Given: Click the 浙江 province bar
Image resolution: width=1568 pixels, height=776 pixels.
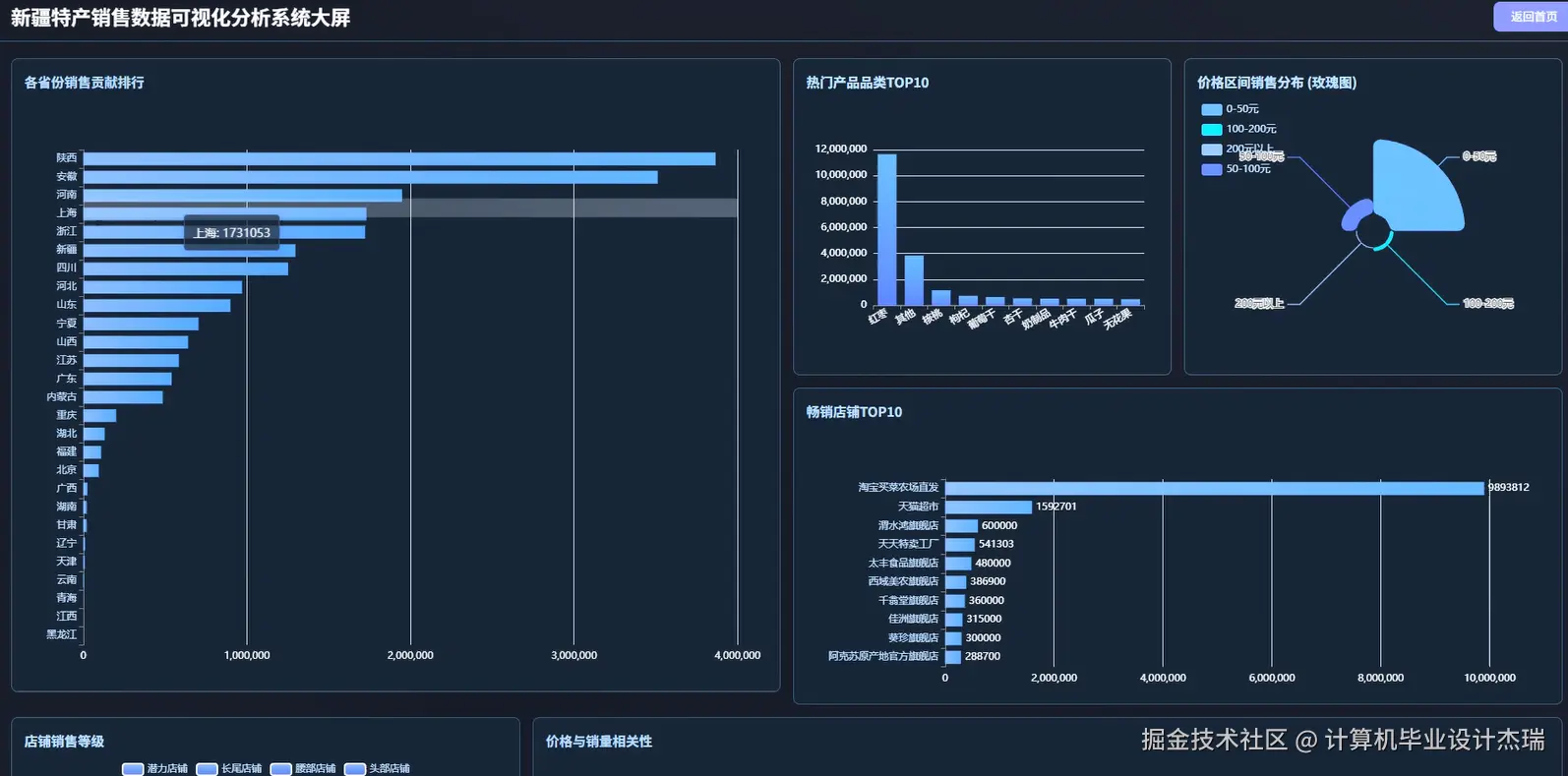Looking at the screenshot, I should 224,232.
